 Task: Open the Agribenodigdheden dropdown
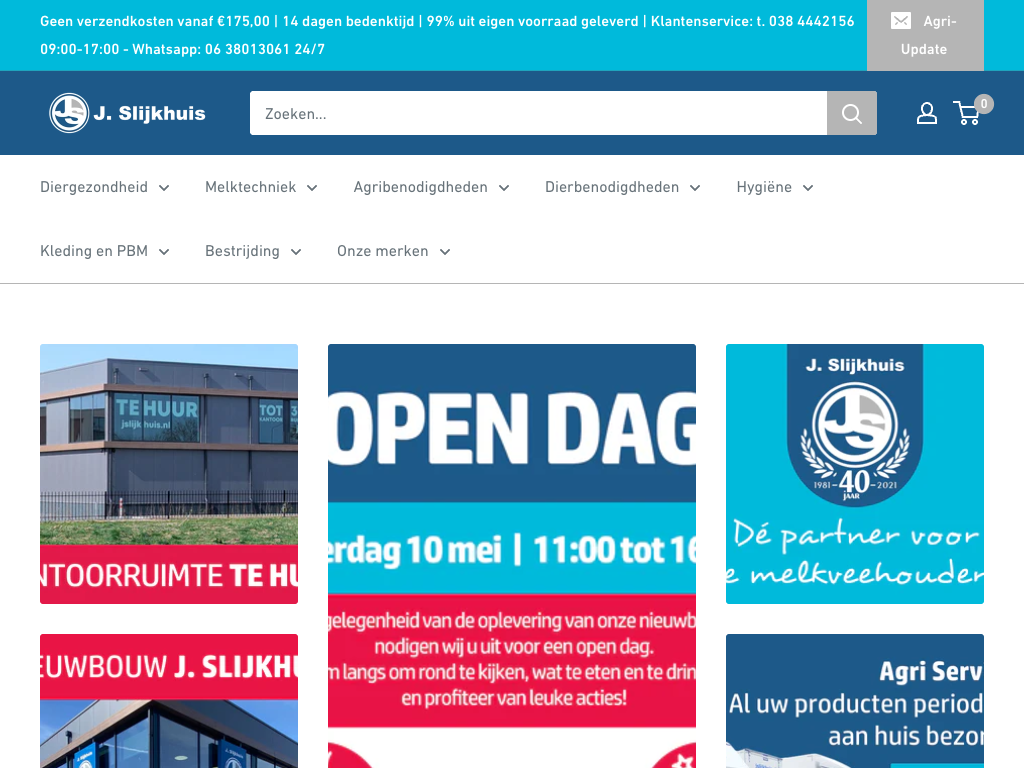coord(430,187)
